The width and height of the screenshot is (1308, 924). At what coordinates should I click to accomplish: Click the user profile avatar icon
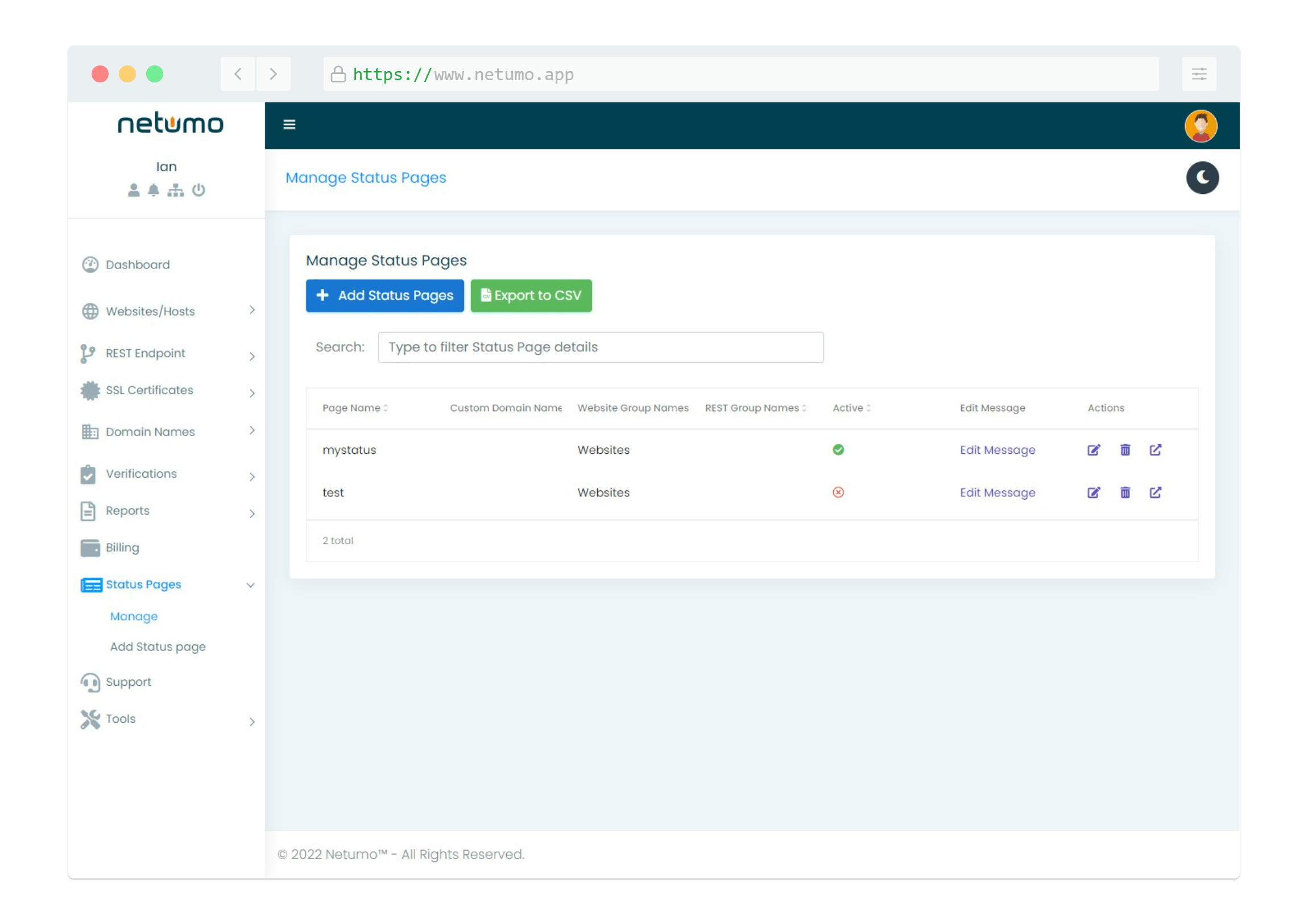coord(1200,125)
